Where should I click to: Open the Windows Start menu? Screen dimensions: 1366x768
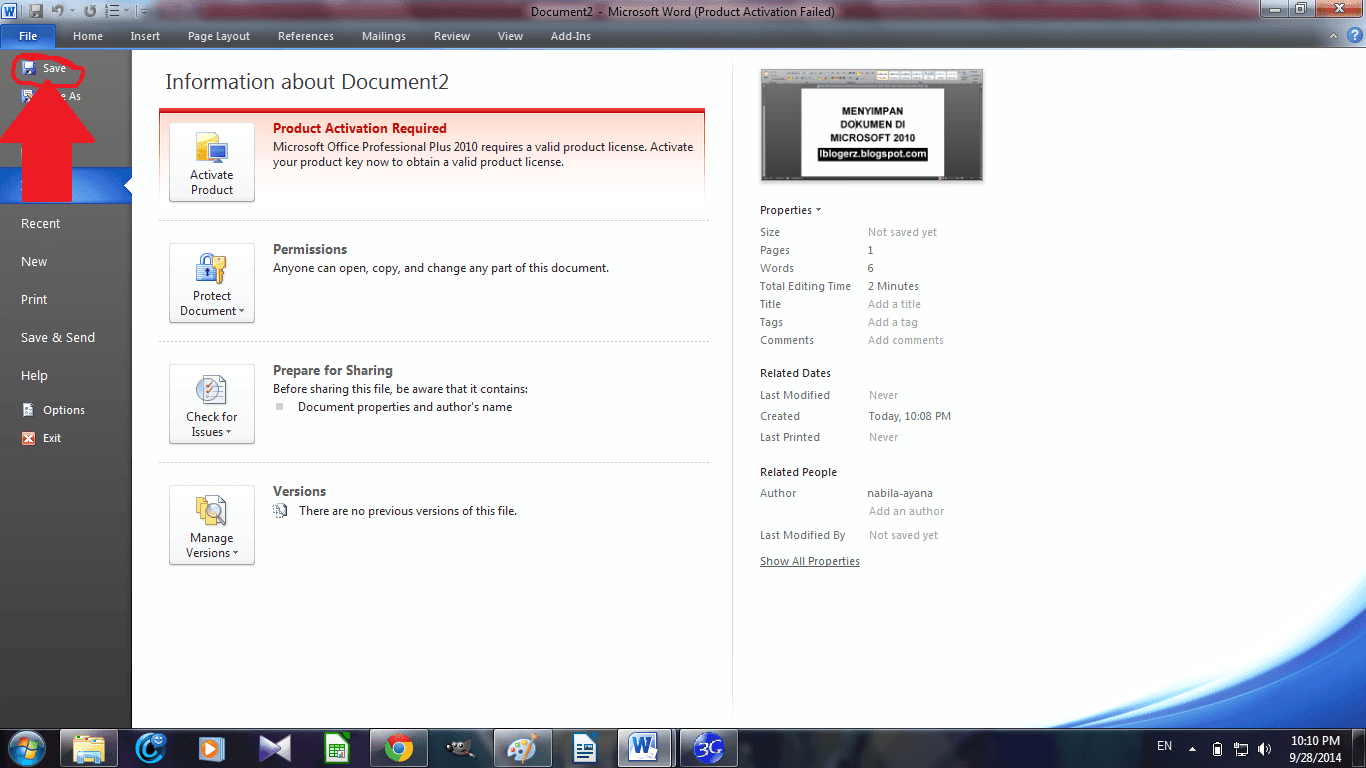click(27, 748)
